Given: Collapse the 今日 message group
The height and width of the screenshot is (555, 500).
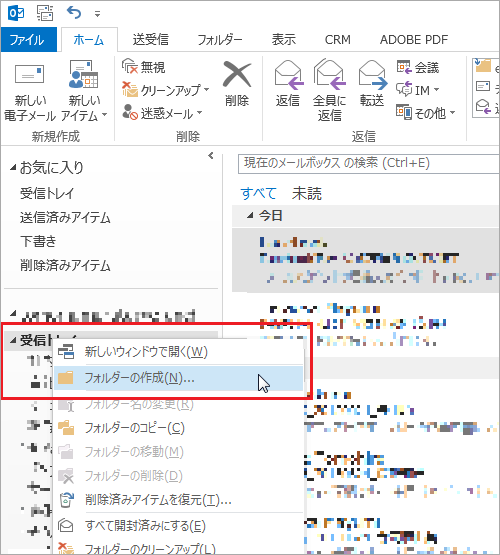Looking at the screenshot, I should coord(250,215).
